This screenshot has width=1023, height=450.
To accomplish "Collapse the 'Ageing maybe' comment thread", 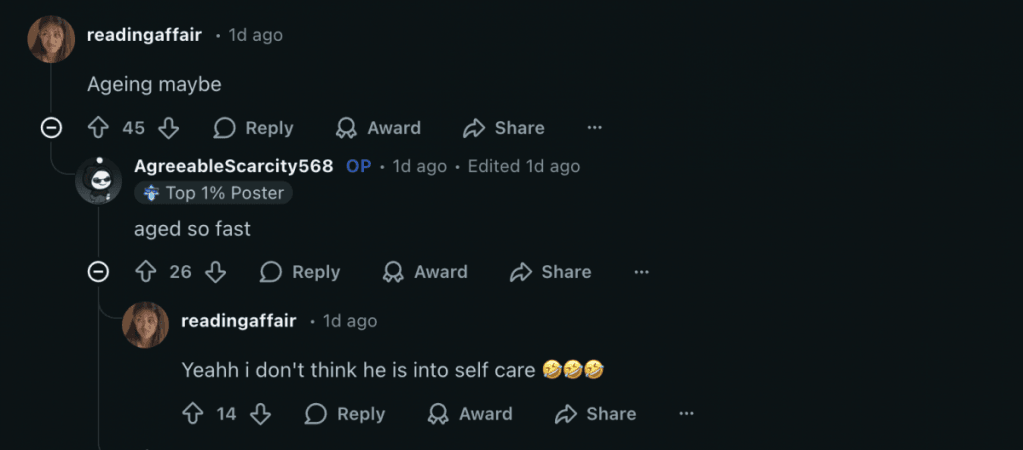I will 51,128.
